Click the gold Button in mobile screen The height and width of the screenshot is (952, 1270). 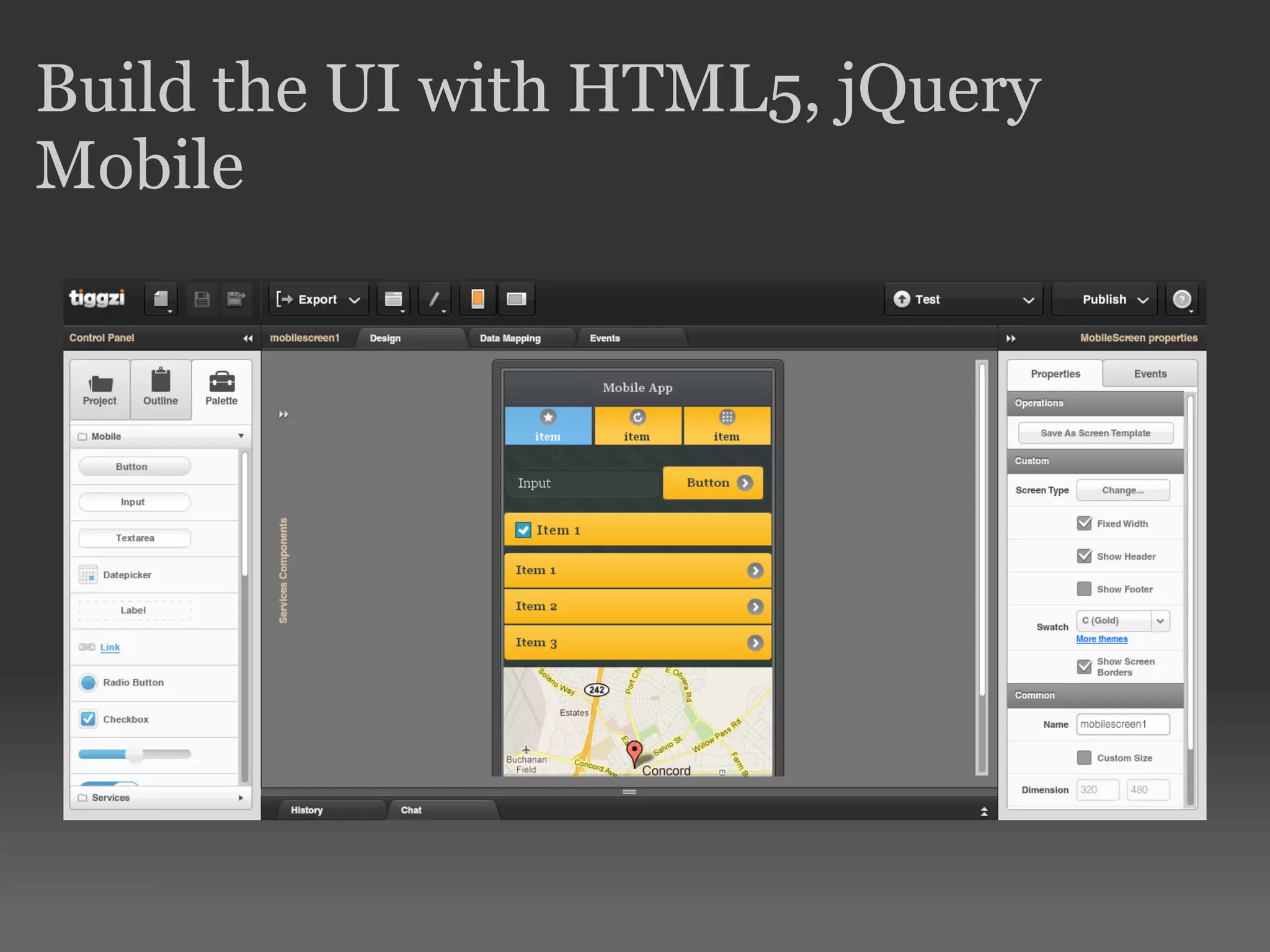[x=713, y=483]
